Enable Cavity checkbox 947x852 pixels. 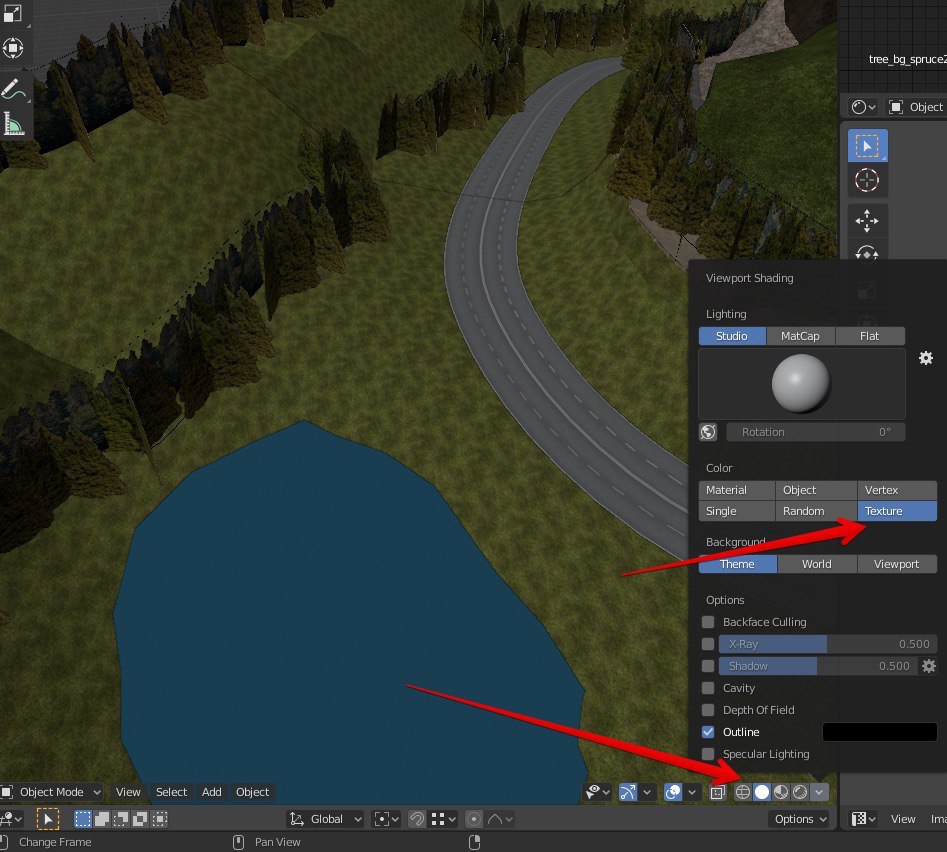pyautogui.click(x=708, y=688)
